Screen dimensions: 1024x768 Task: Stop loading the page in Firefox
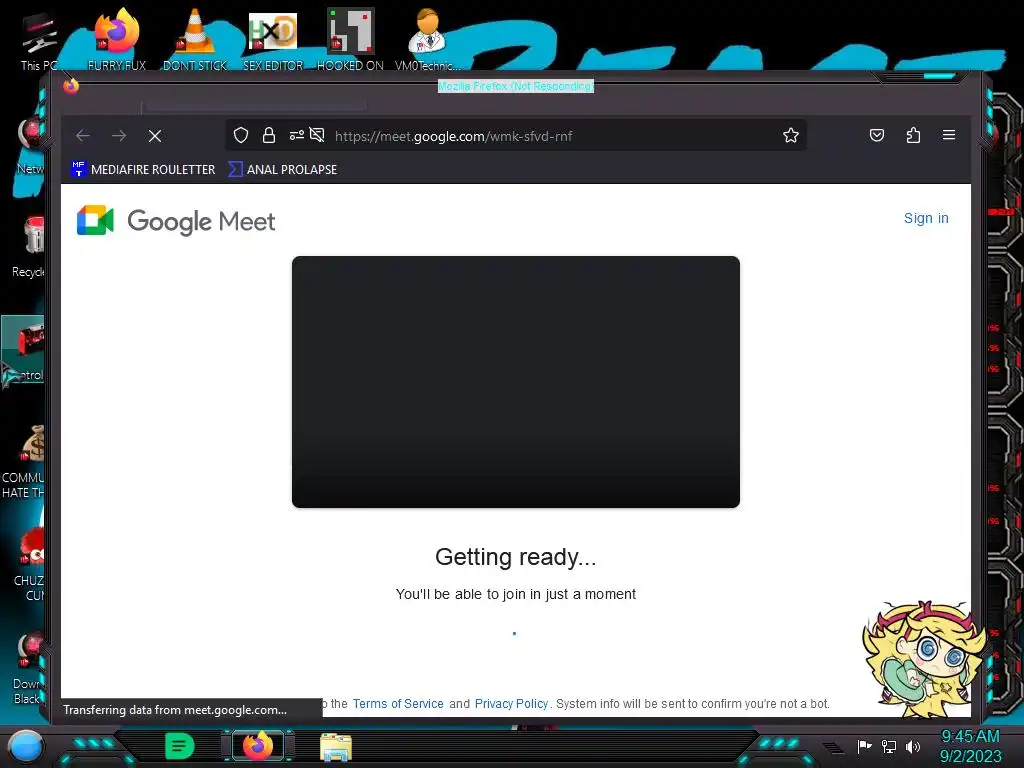tap(155, 136)
